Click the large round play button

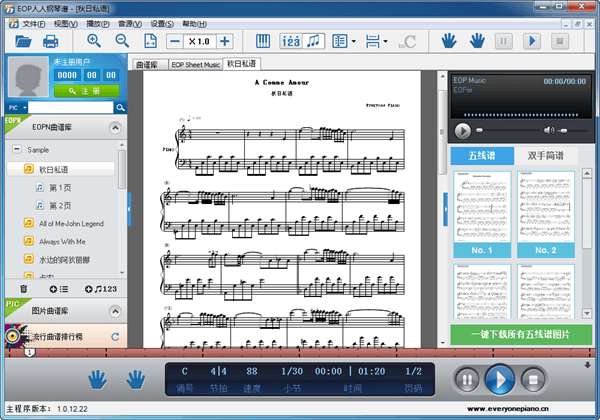[499, 380]
